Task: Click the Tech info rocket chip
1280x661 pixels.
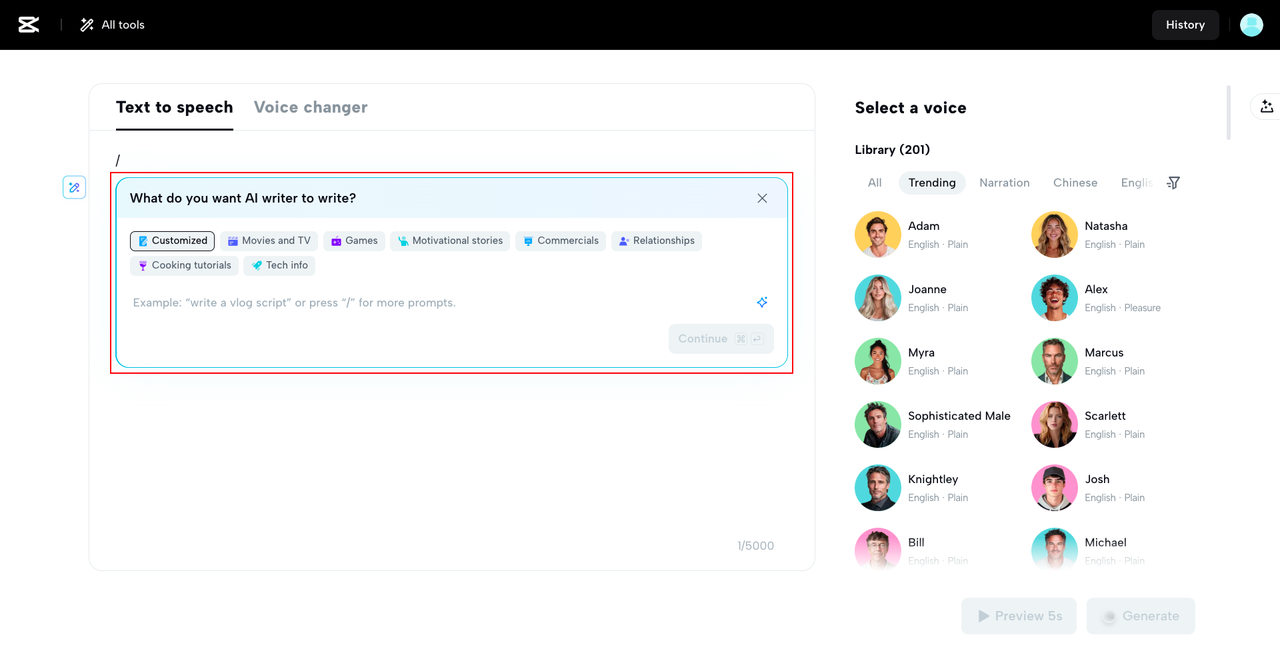Action: (279, 265)
